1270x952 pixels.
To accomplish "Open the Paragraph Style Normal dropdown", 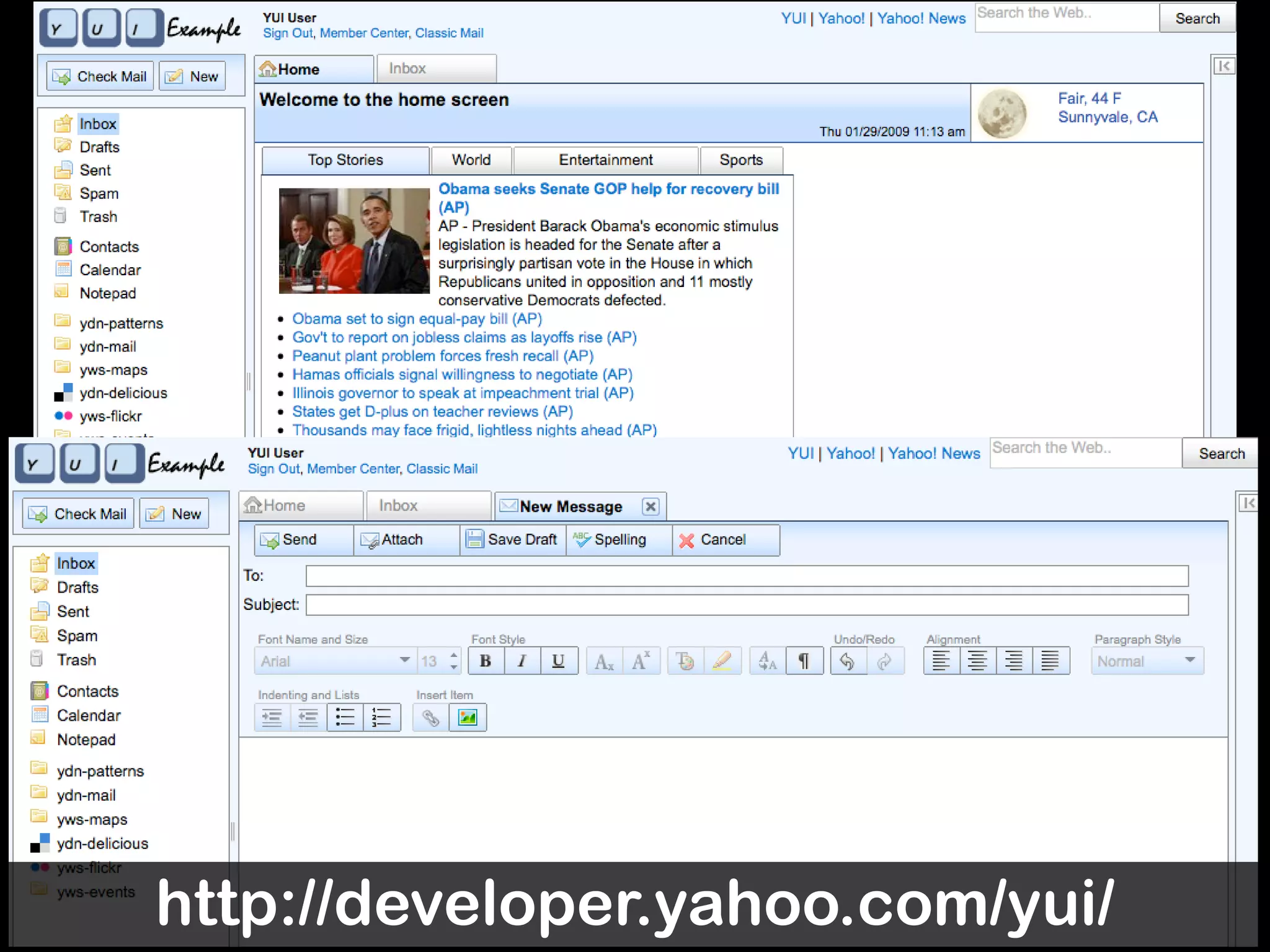I will coord(1147,661).
